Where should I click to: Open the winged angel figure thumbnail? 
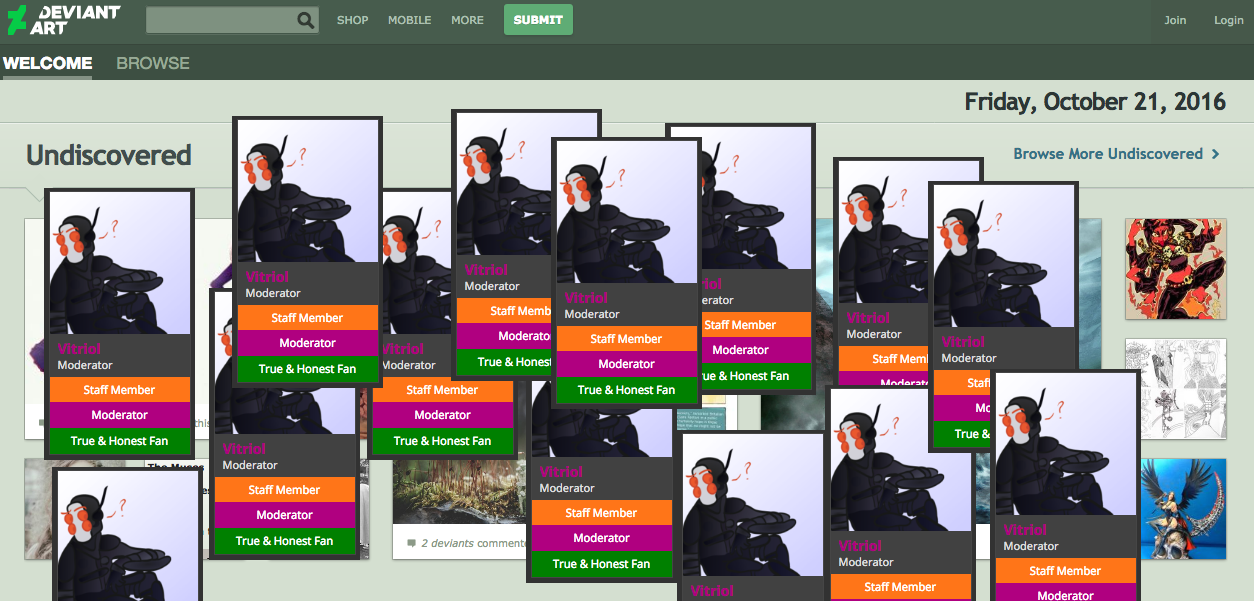pyautogui.click(x=1183, y=509)
